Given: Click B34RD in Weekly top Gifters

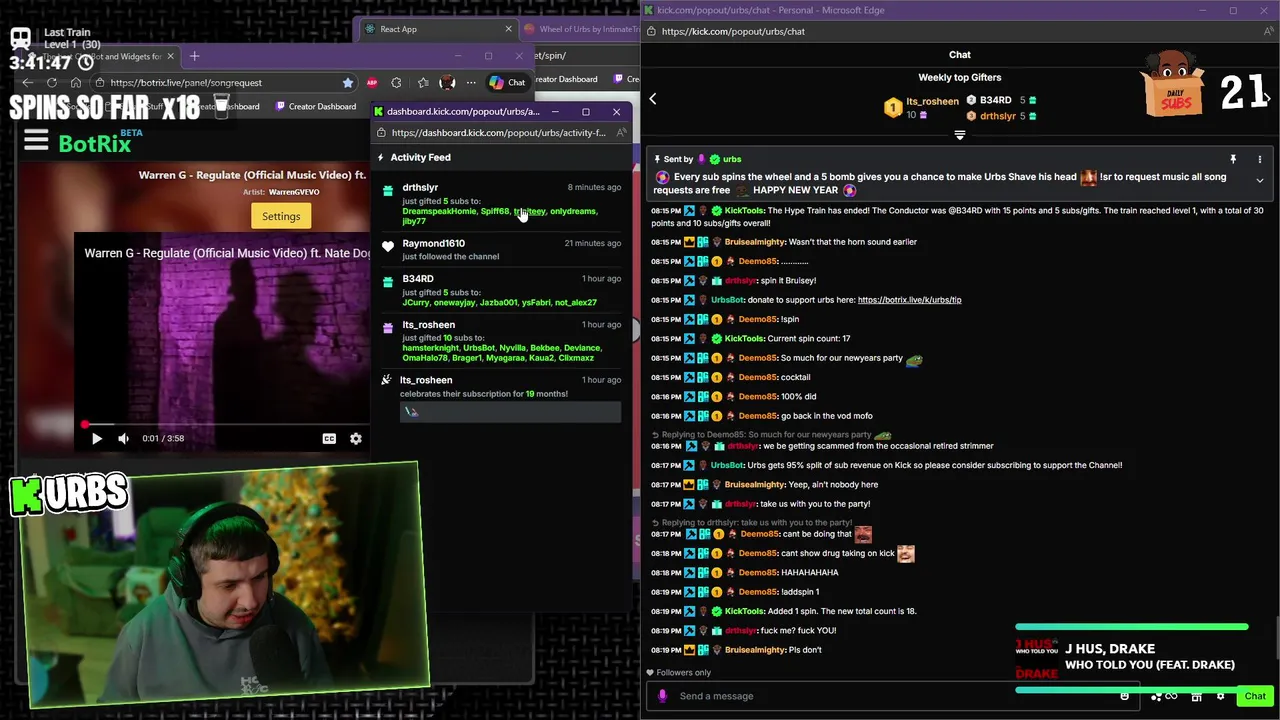Looking at the screenshot, I should tap(995, 100).
